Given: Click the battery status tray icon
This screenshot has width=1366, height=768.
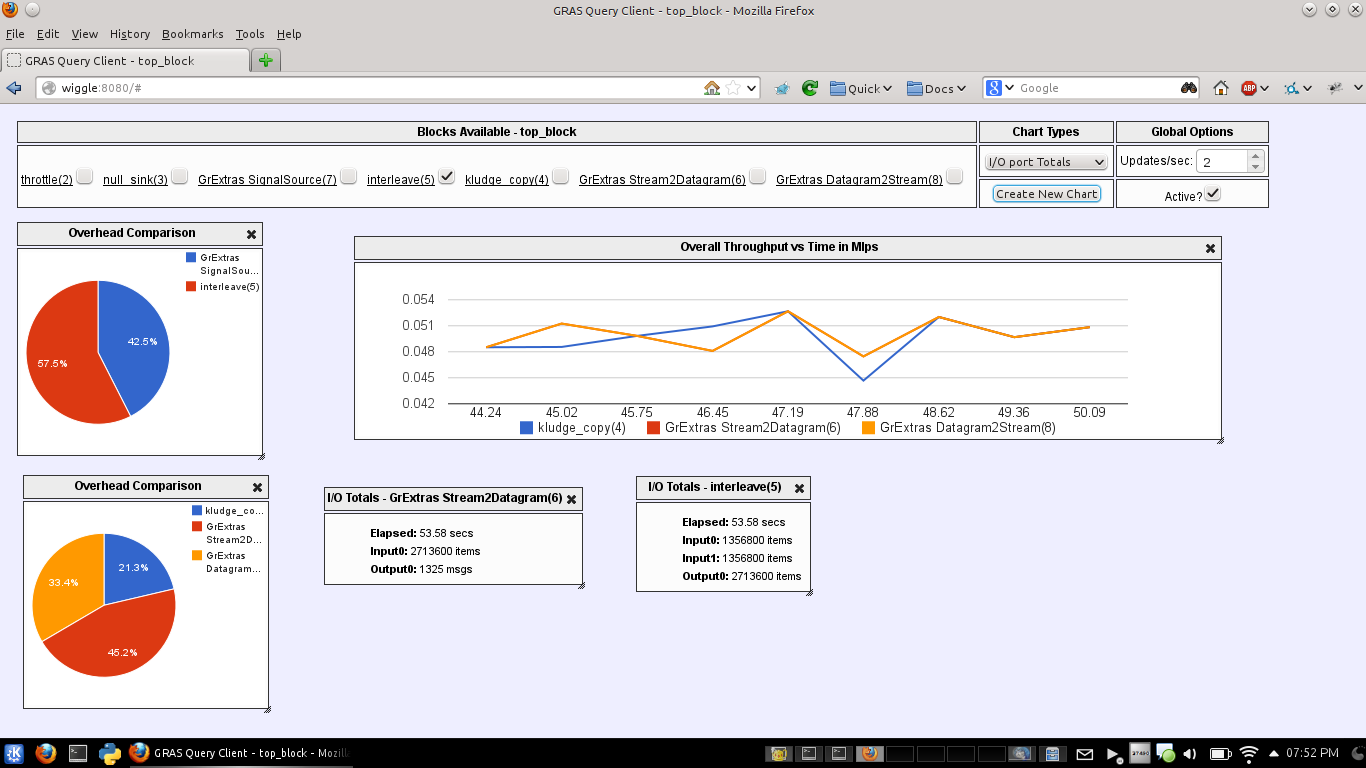Looking at the screenshot, I should pos(1220,753).
